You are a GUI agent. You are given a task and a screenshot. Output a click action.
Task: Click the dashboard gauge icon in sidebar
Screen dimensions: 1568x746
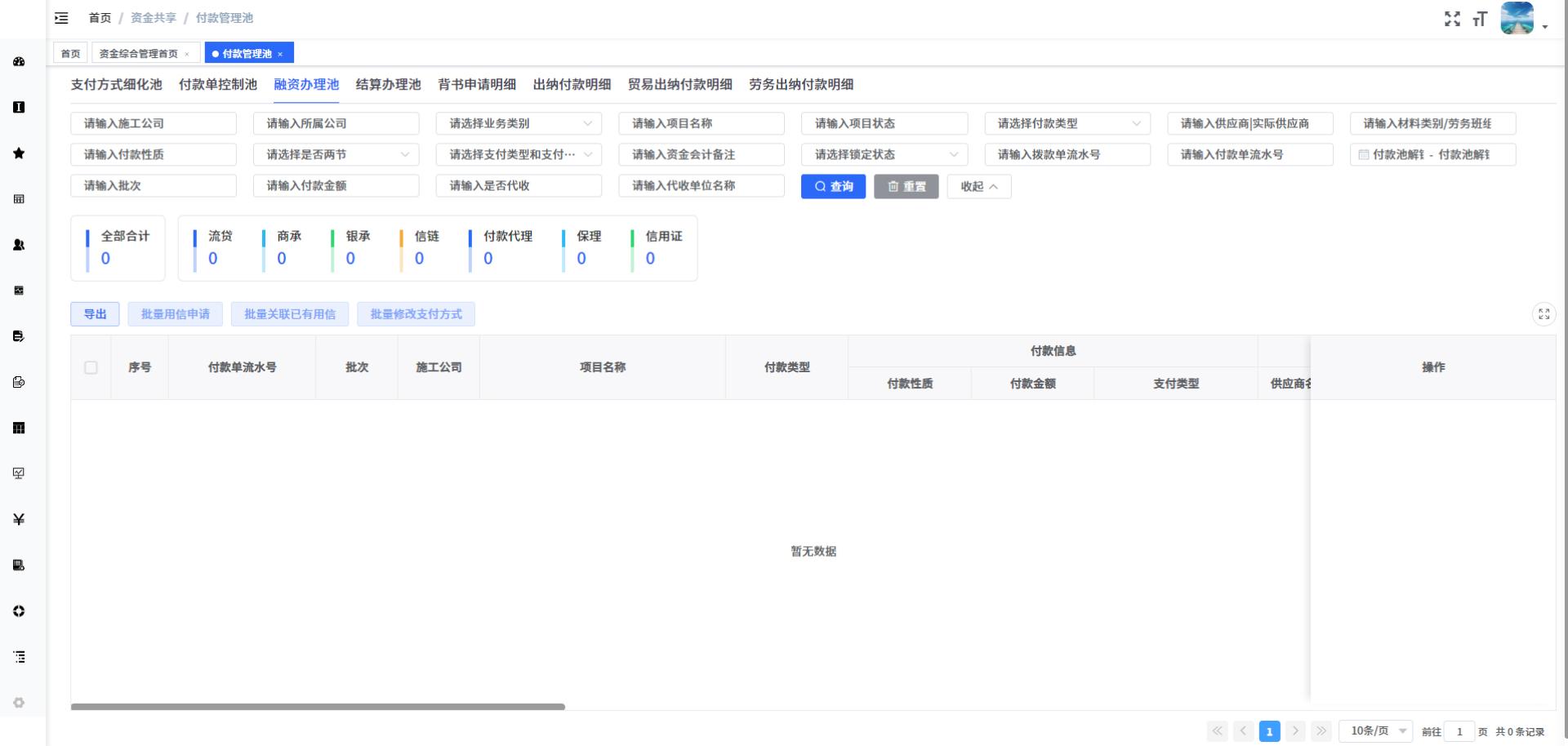tap(19, 62)
